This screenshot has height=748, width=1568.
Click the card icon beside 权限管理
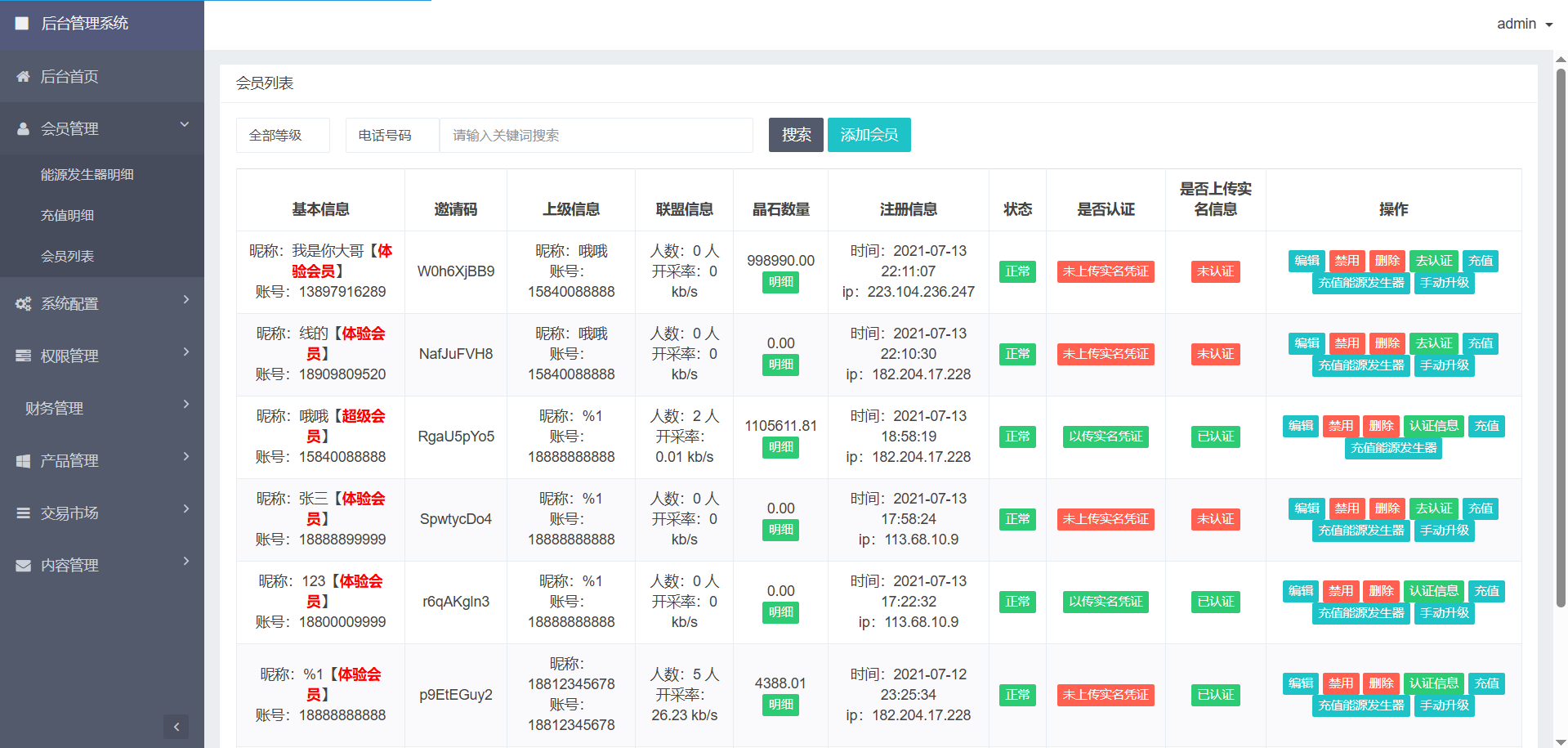[23, 356]
